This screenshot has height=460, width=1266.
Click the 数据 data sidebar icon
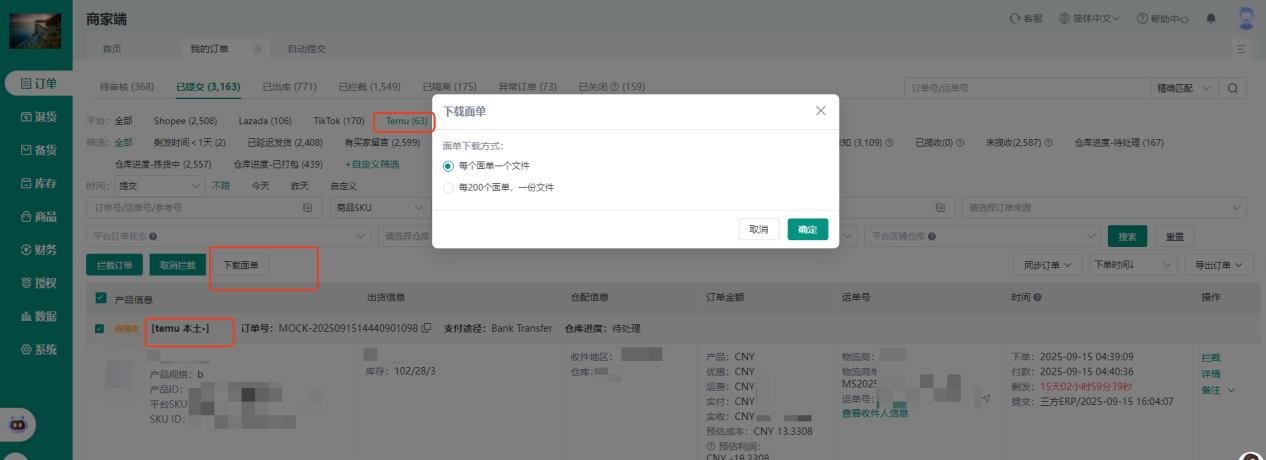coord(38,316)
